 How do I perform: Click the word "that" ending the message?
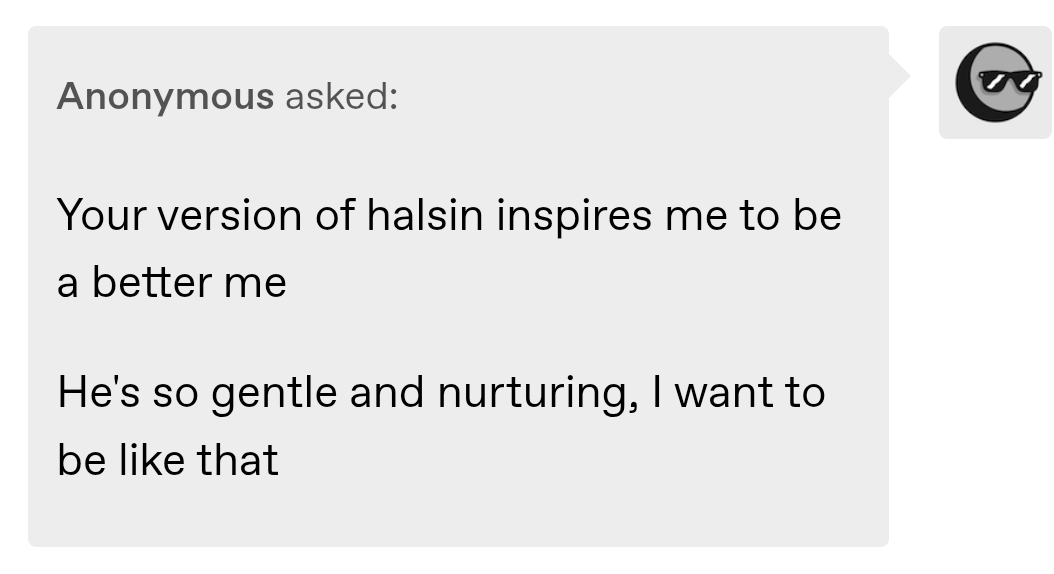[237, 459]
